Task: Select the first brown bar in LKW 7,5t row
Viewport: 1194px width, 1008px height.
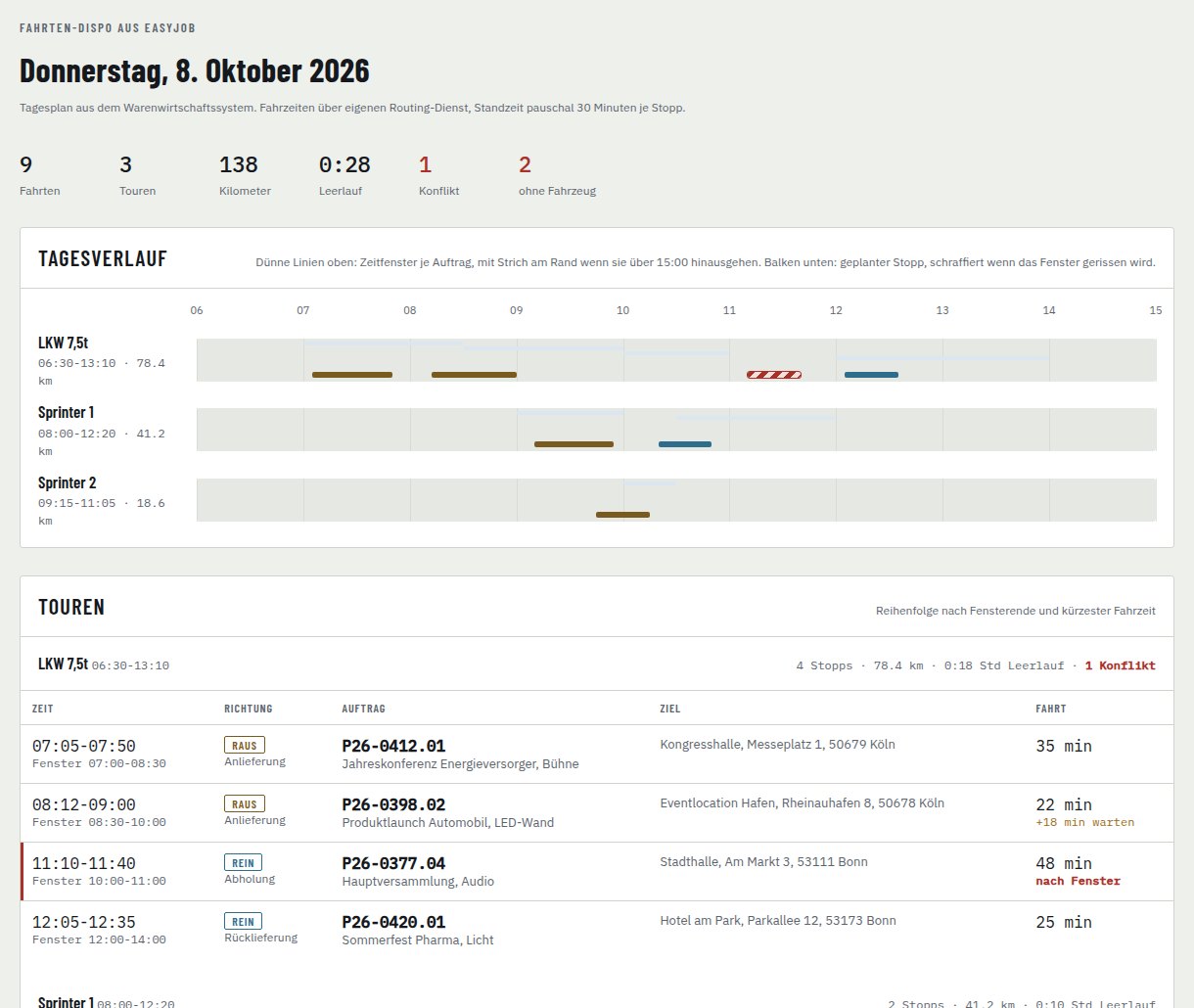Action: 352,375
